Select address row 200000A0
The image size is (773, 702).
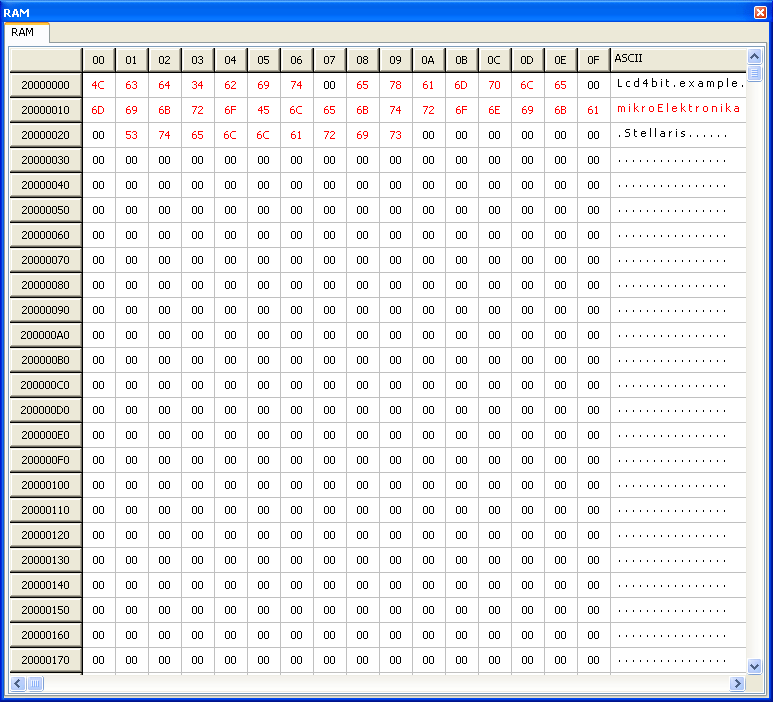pos(45,335)
